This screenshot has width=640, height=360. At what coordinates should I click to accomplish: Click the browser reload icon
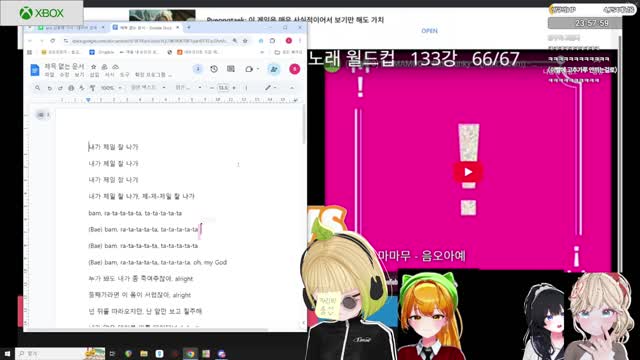(53, 41)
